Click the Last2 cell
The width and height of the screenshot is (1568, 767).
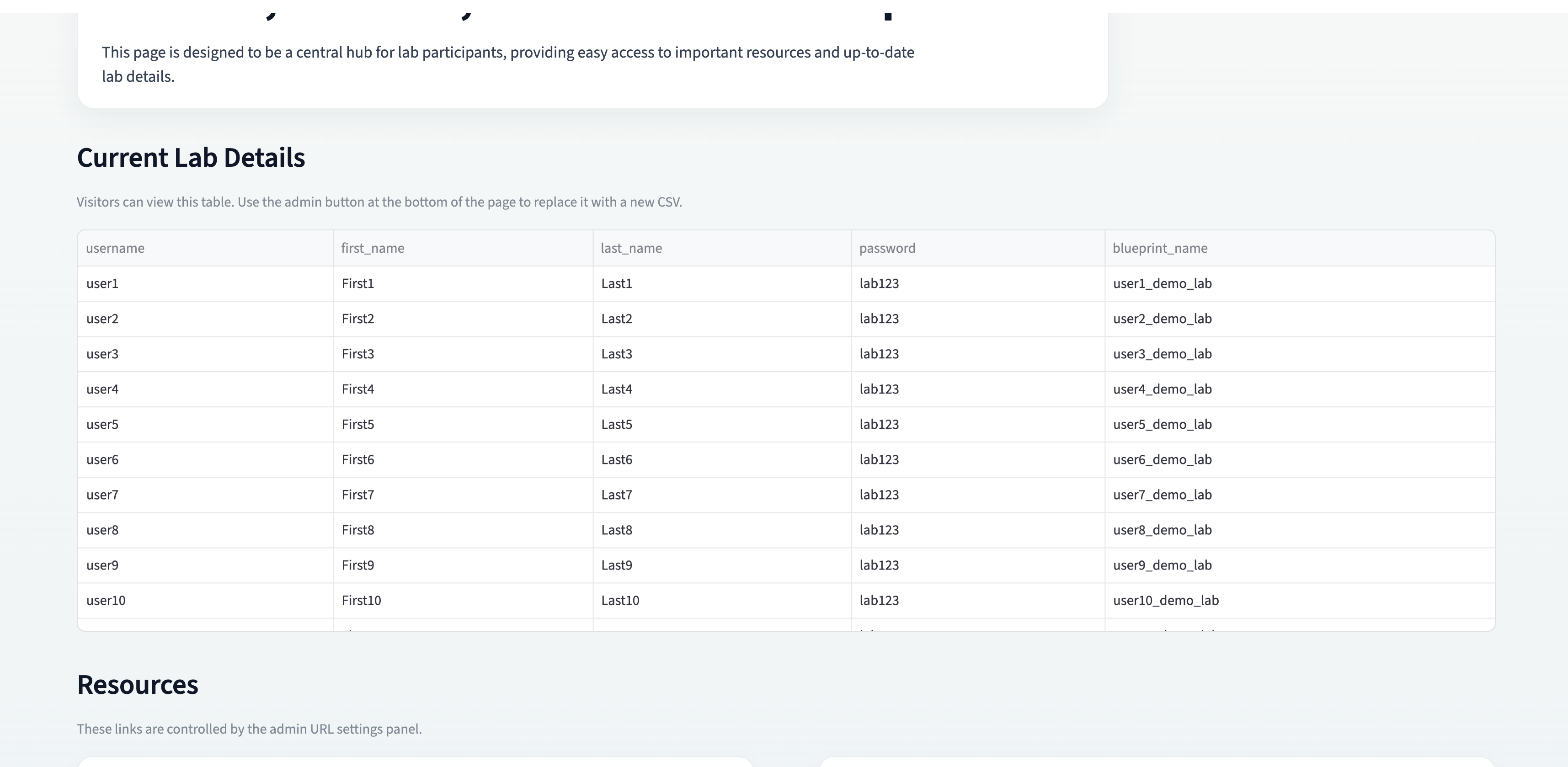point(722,319)
